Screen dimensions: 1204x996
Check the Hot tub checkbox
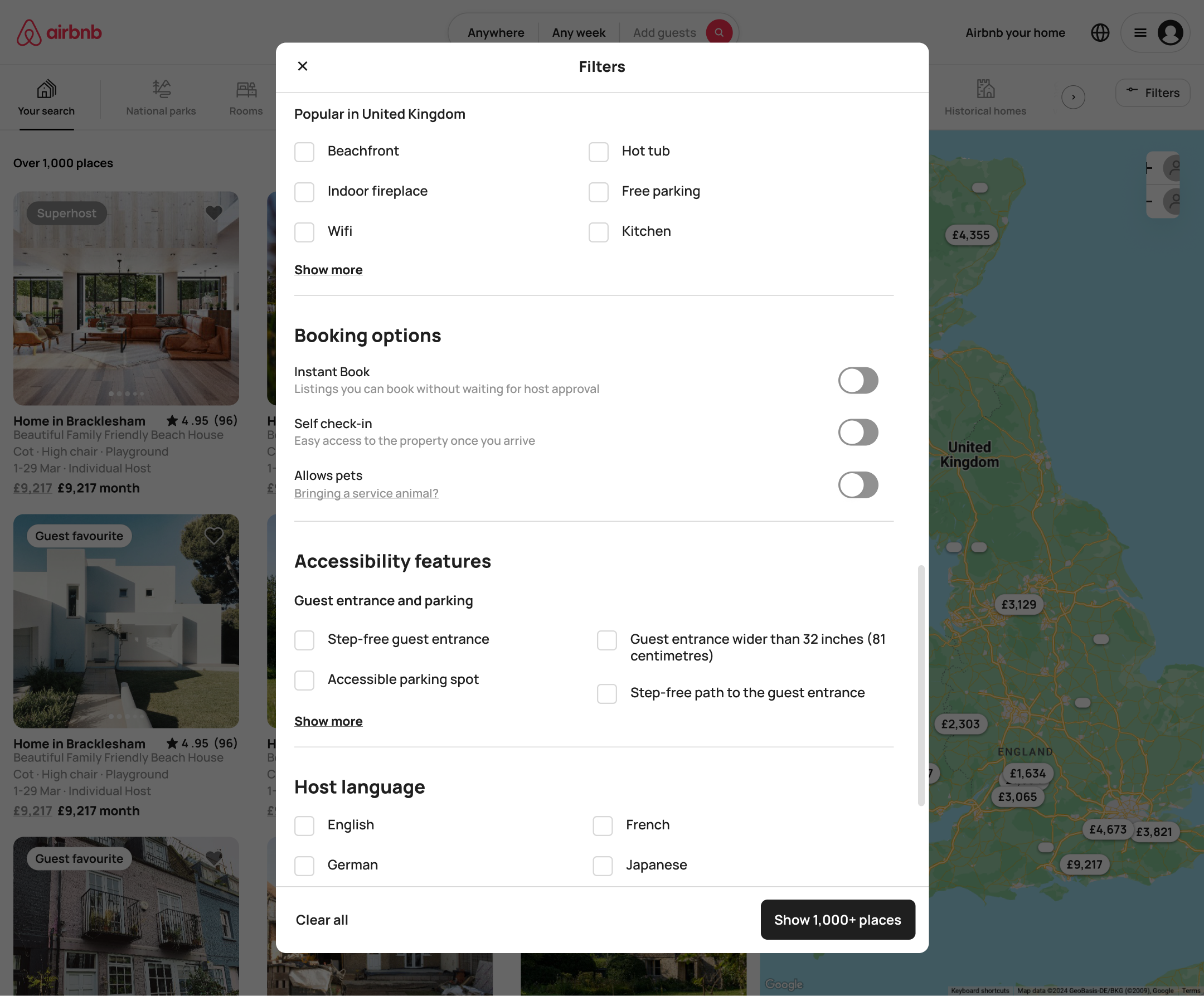pyautogui.click(x=598, y=152)
